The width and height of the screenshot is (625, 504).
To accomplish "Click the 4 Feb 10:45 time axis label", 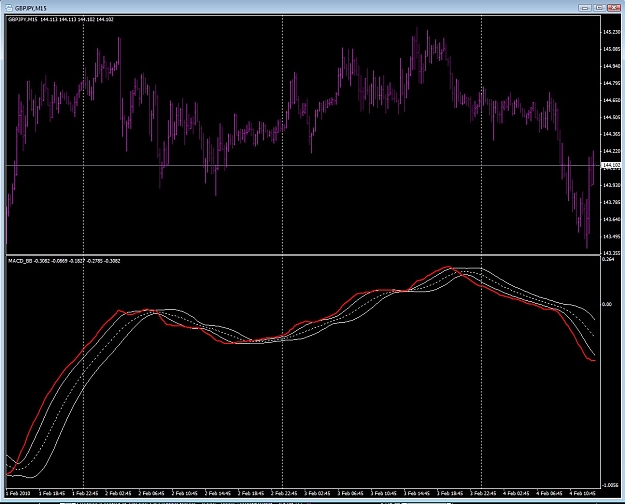I will 582,494.
